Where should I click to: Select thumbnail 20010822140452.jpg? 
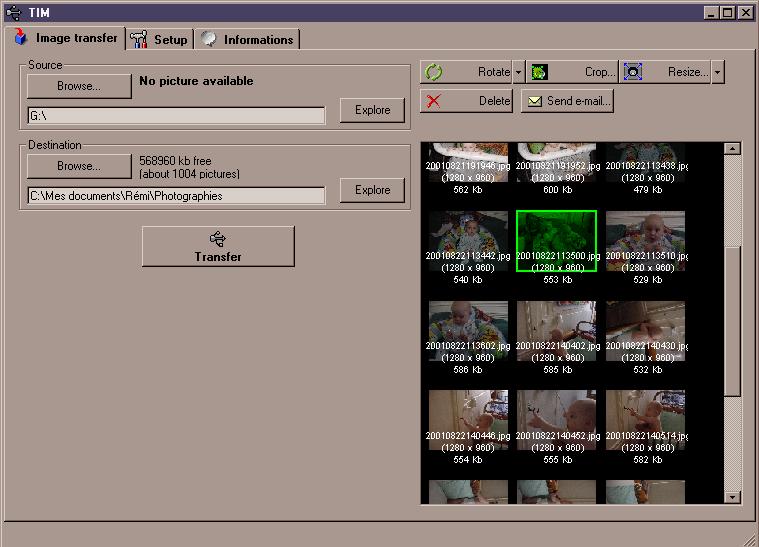click(x=556, y=420)
